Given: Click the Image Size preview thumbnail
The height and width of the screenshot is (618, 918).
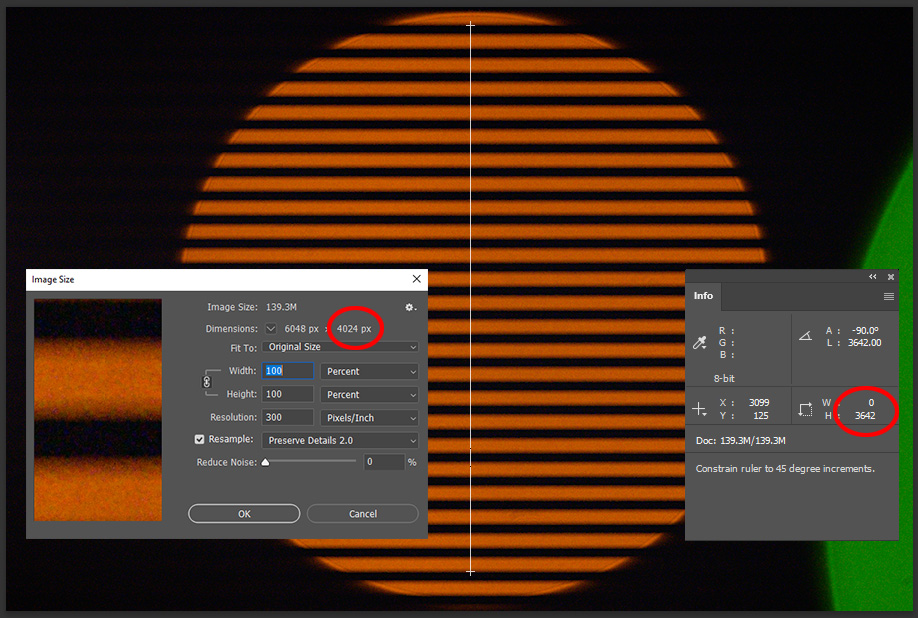Looking at the screenshot, I should tap(98, 410).
